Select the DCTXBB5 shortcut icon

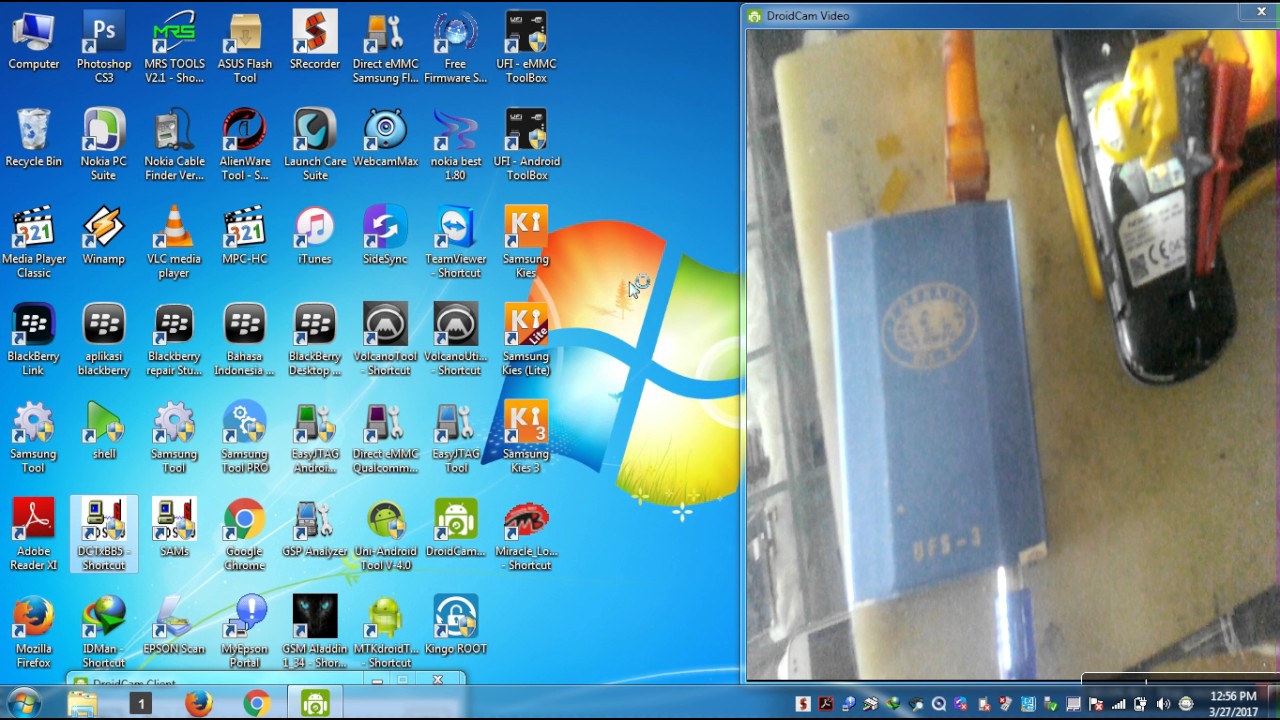[x=104, y=535]
